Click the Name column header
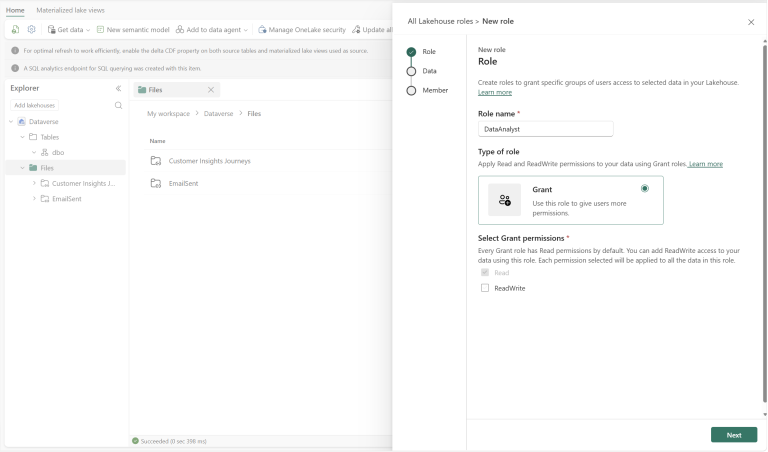 pyautogui.click(x=157, y=141)
